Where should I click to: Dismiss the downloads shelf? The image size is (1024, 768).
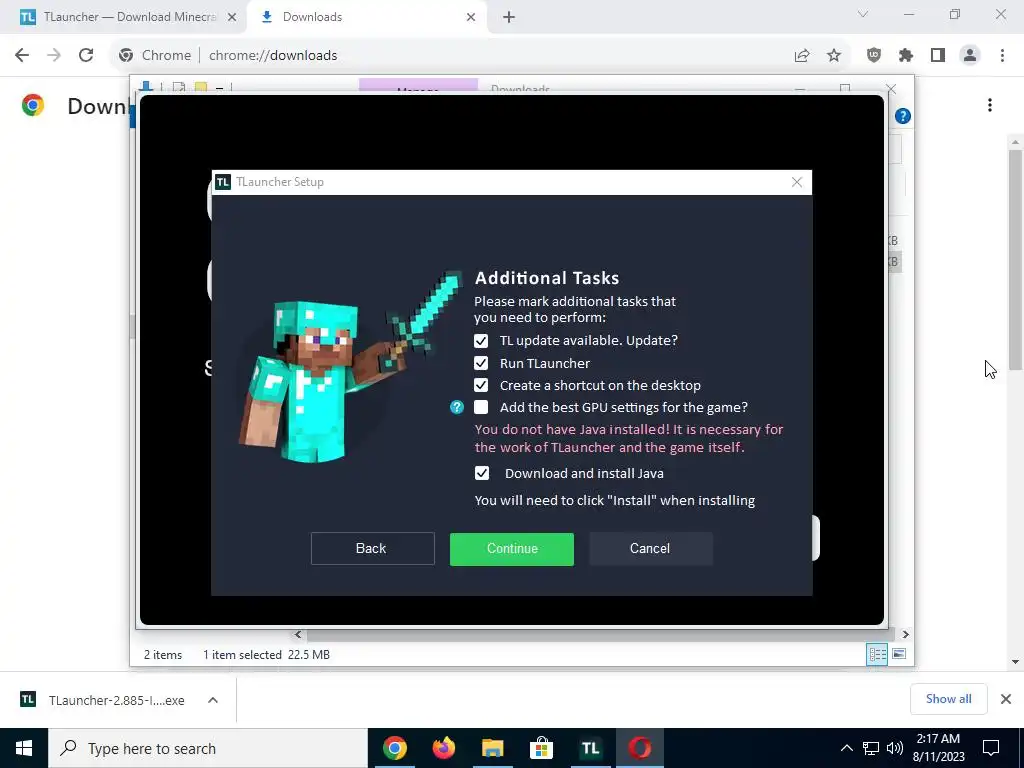1006,699
